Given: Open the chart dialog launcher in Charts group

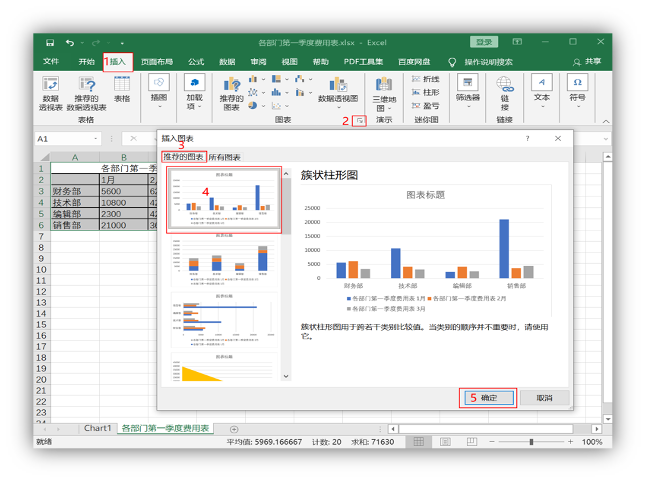Looking at the screenshot, I should pyautogui.click(x=360, y=121).
